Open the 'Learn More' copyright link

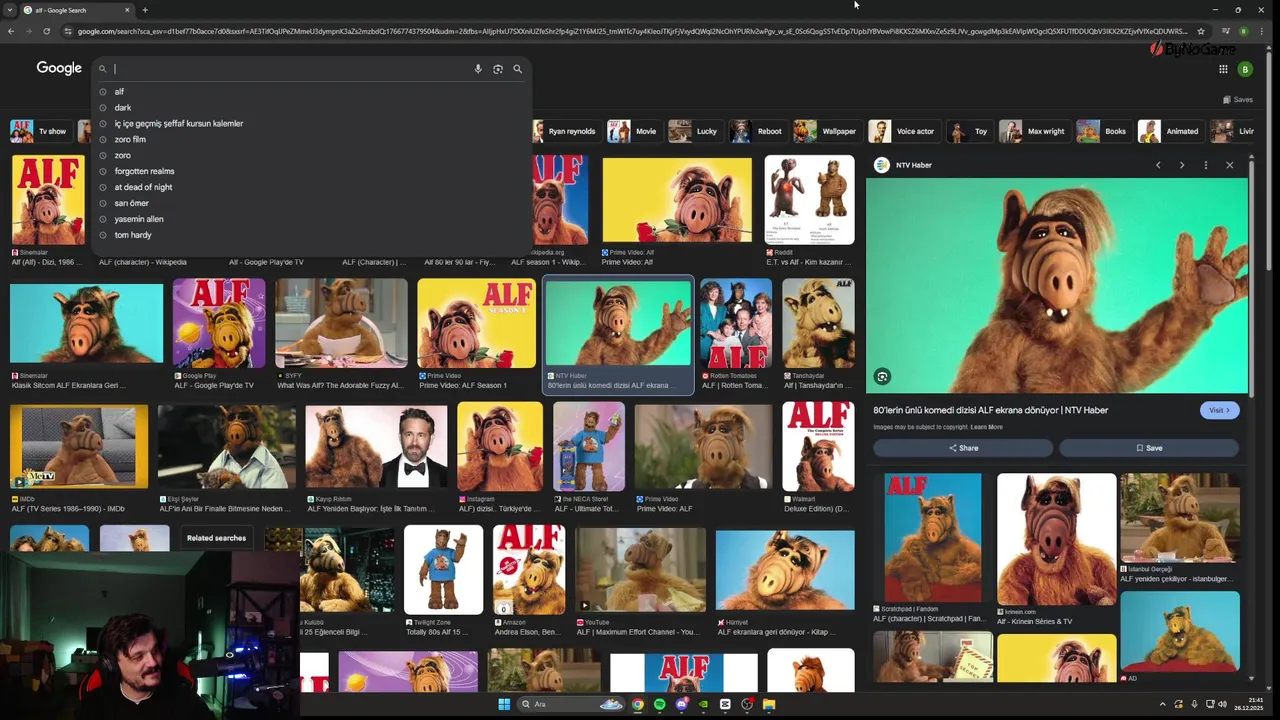(x=986, y=427)
